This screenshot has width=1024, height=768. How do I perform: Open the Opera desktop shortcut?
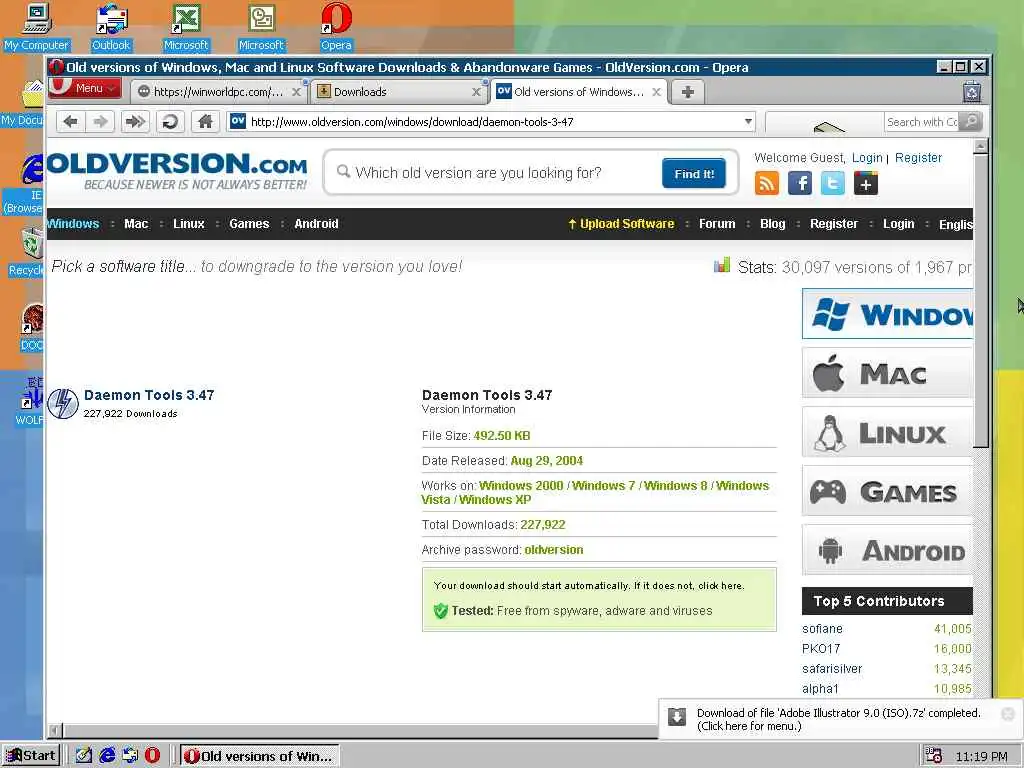pyautogui.click(x=336, y=27)
